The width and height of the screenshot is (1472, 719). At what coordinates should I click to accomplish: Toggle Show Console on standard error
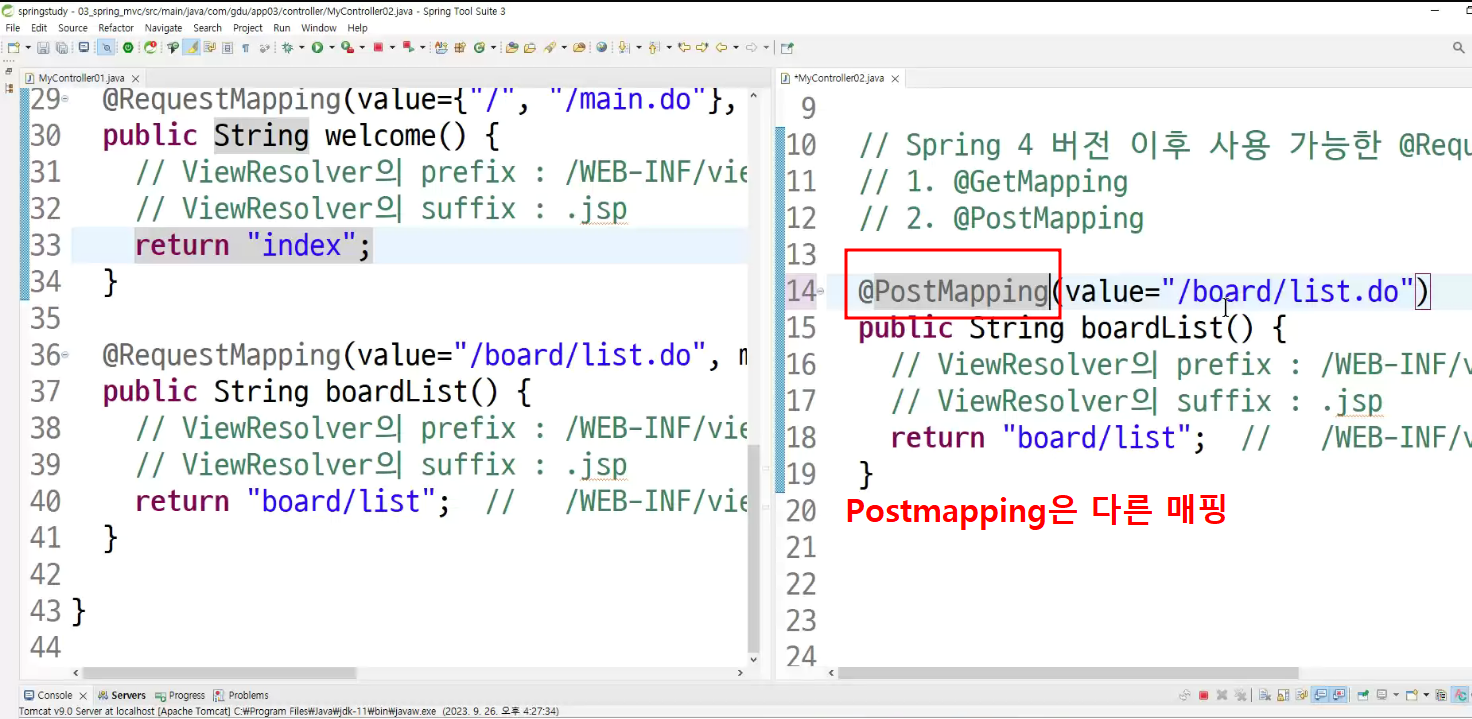(1339, 695)
